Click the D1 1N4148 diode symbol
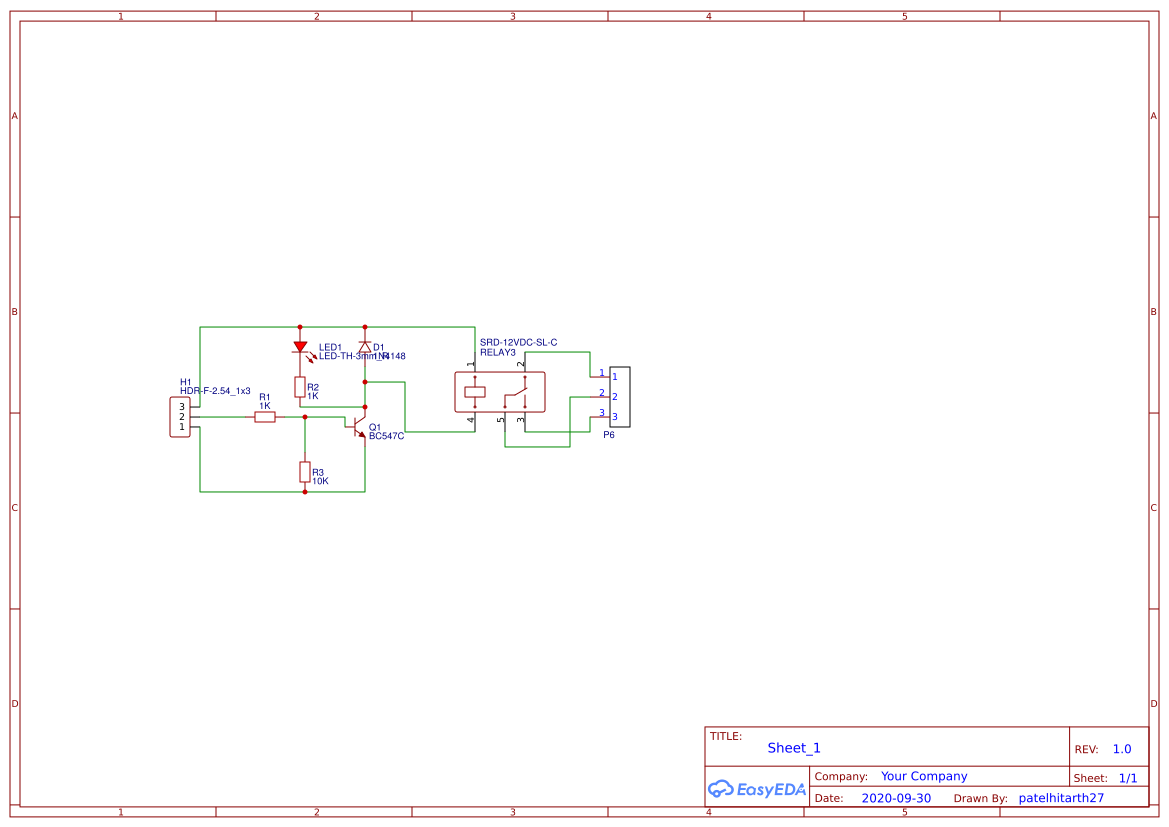The width and height of the screenshot is (1169, 827). (x=364, y=348)
